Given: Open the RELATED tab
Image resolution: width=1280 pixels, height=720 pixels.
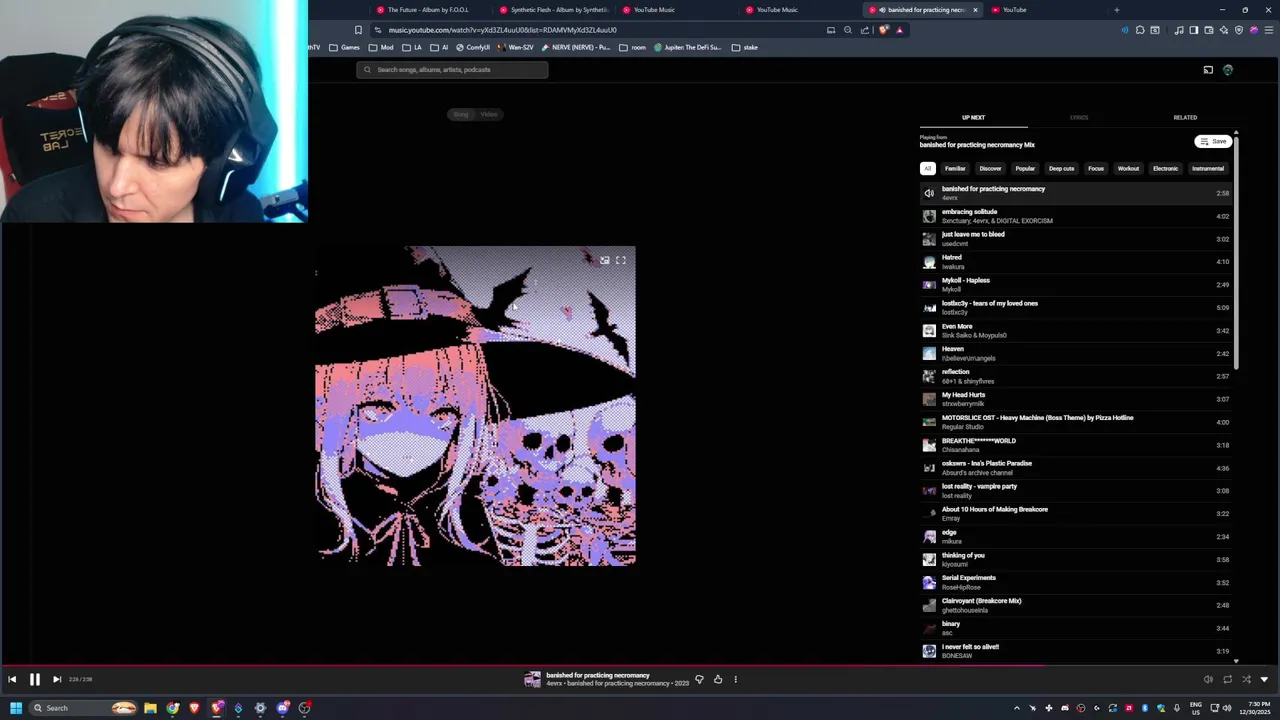Looking at the screenshot, I should 1185,117.
